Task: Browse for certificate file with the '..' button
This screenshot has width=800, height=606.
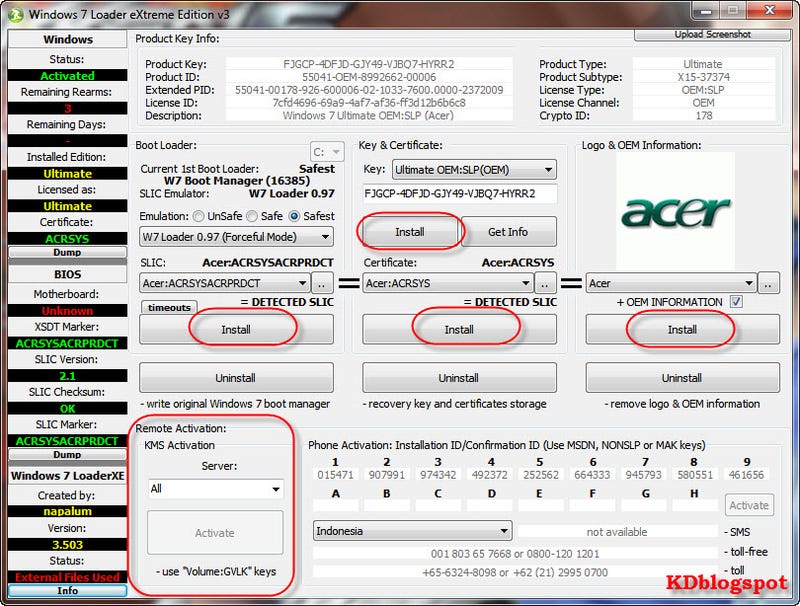Action: coord(545,283)
